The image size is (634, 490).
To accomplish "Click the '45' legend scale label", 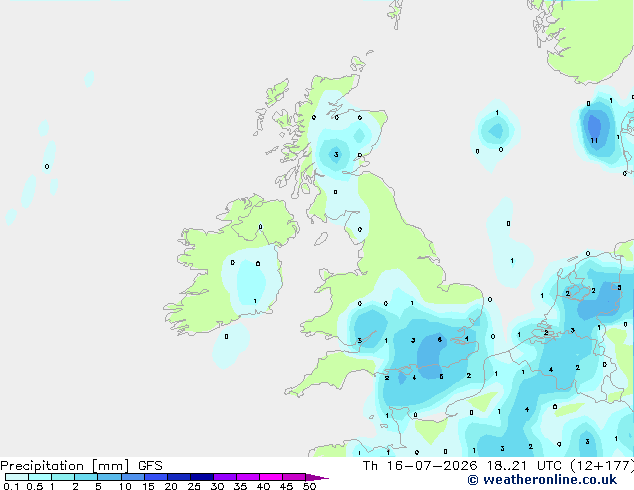I will tap(286, 486).
